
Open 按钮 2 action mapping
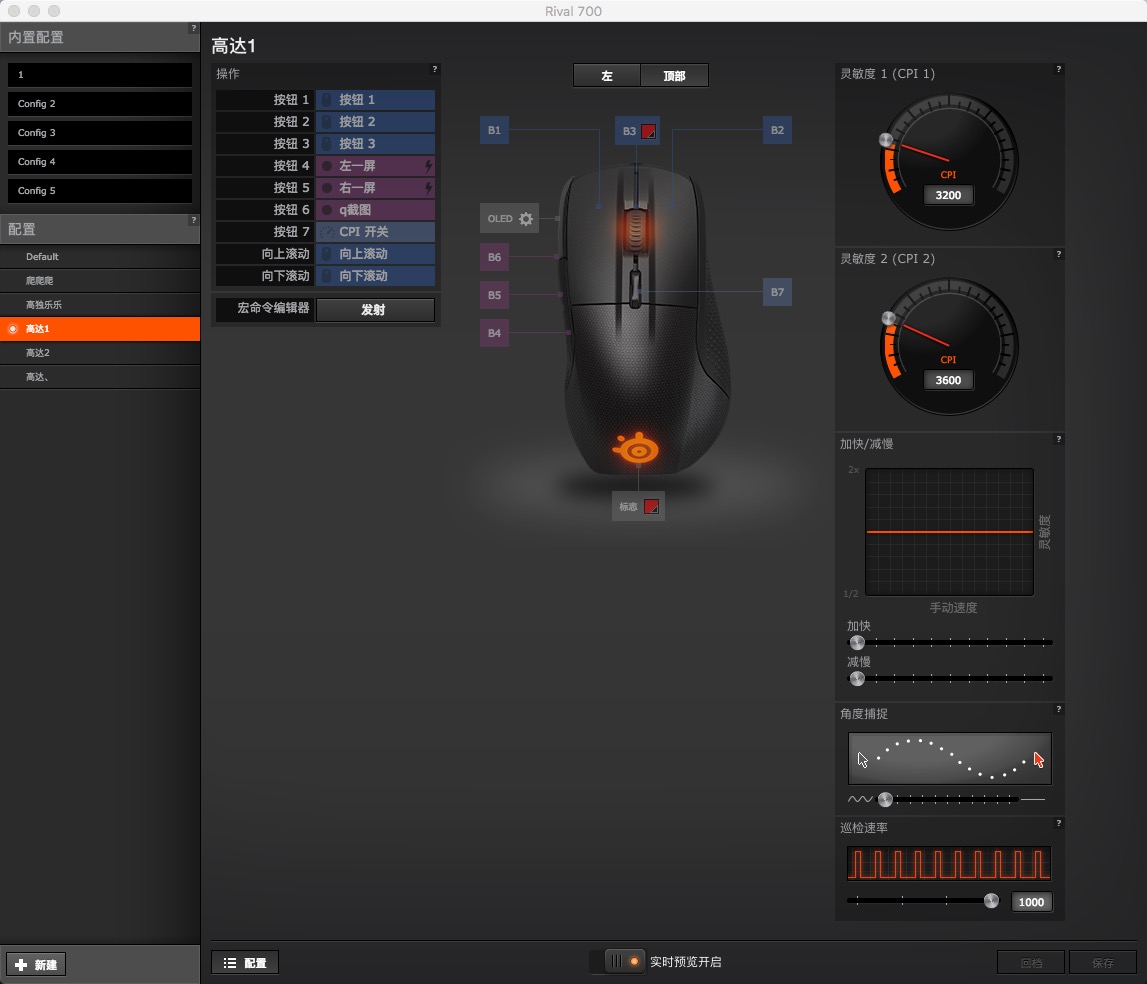(x=375, y=121)
